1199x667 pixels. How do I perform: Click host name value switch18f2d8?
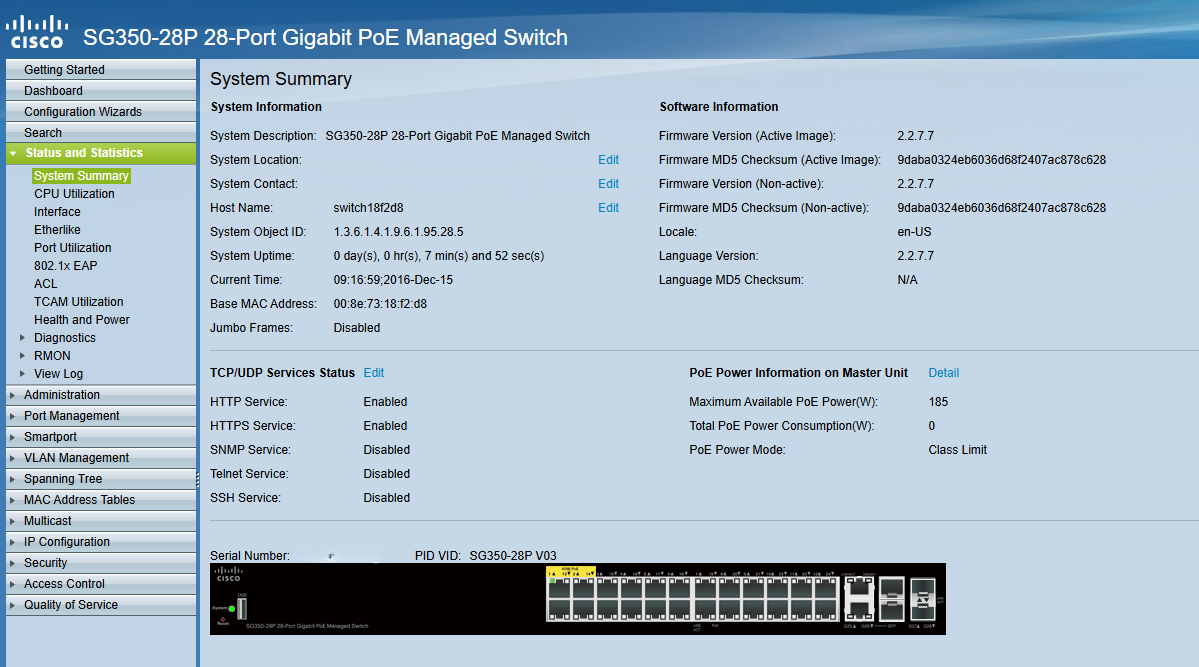369,207
